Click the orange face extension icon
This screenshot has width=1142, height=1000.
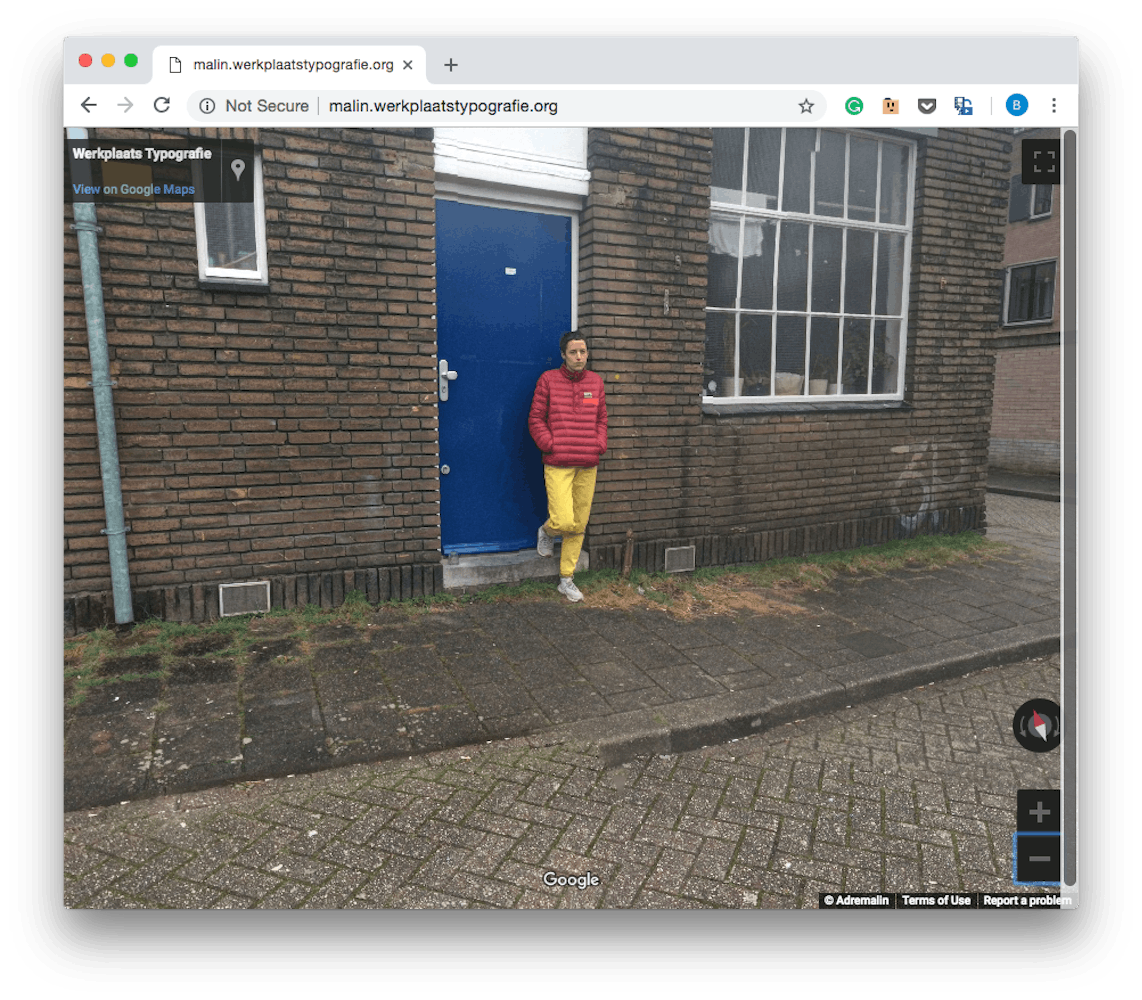[890, 106]
